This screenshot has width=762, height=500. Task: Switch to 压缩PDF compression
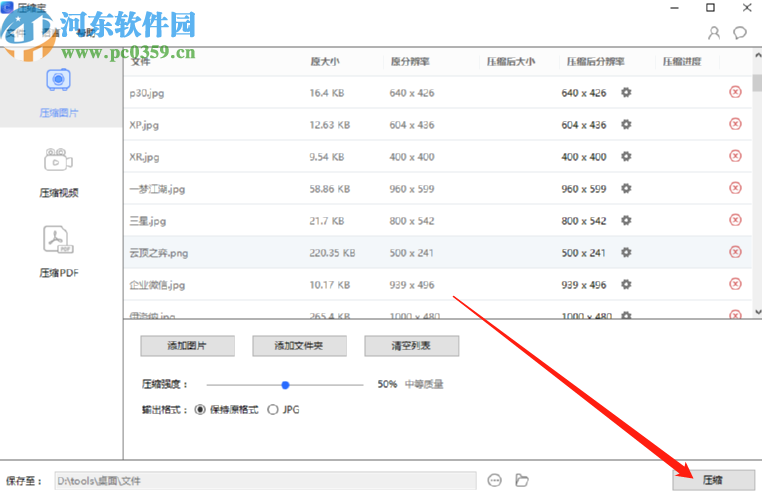tap(59, 251)
